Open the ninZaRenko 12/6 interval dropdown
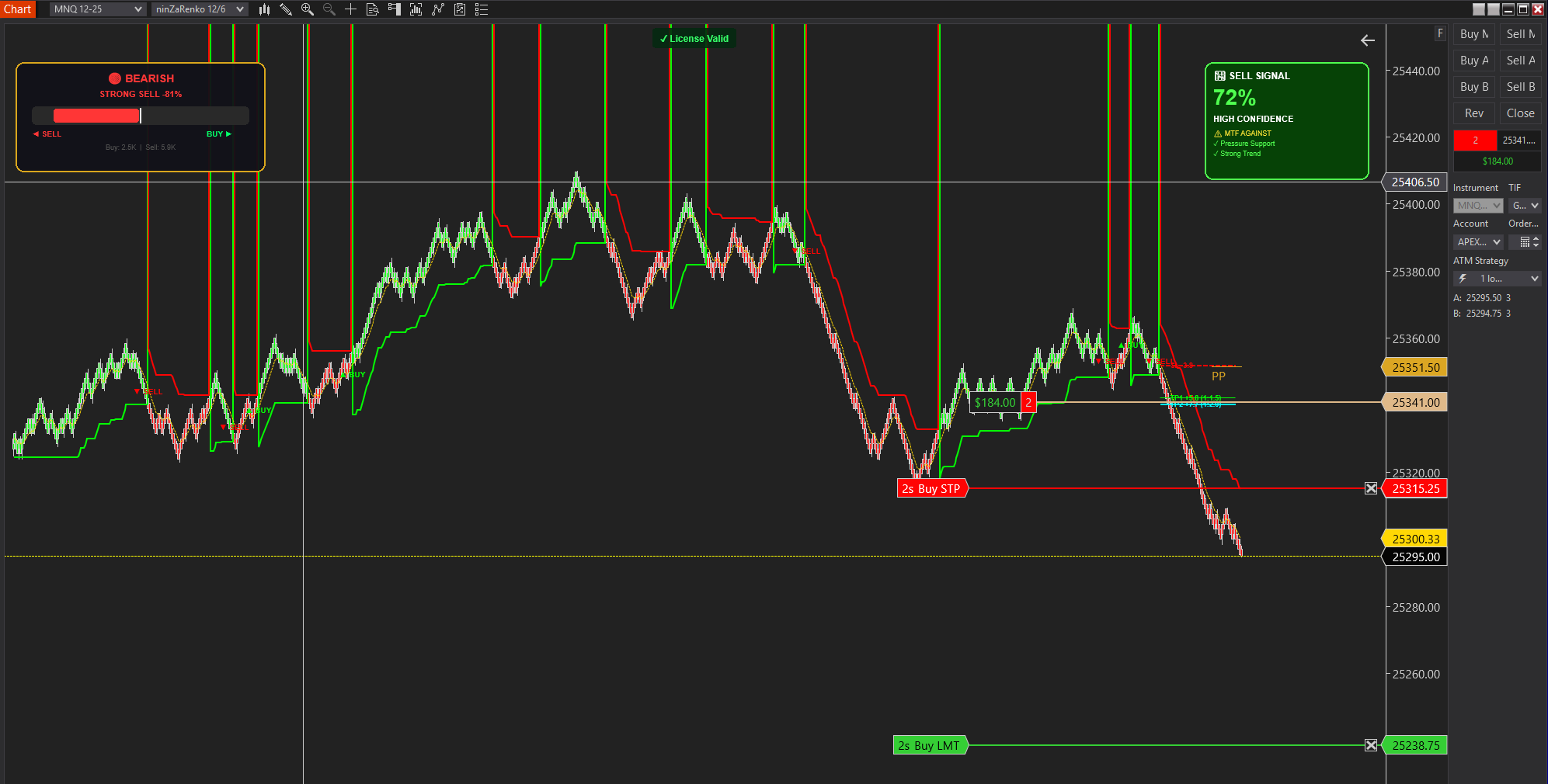Image resolution: width=1548 pixels, height=784 pixels. 200,9
